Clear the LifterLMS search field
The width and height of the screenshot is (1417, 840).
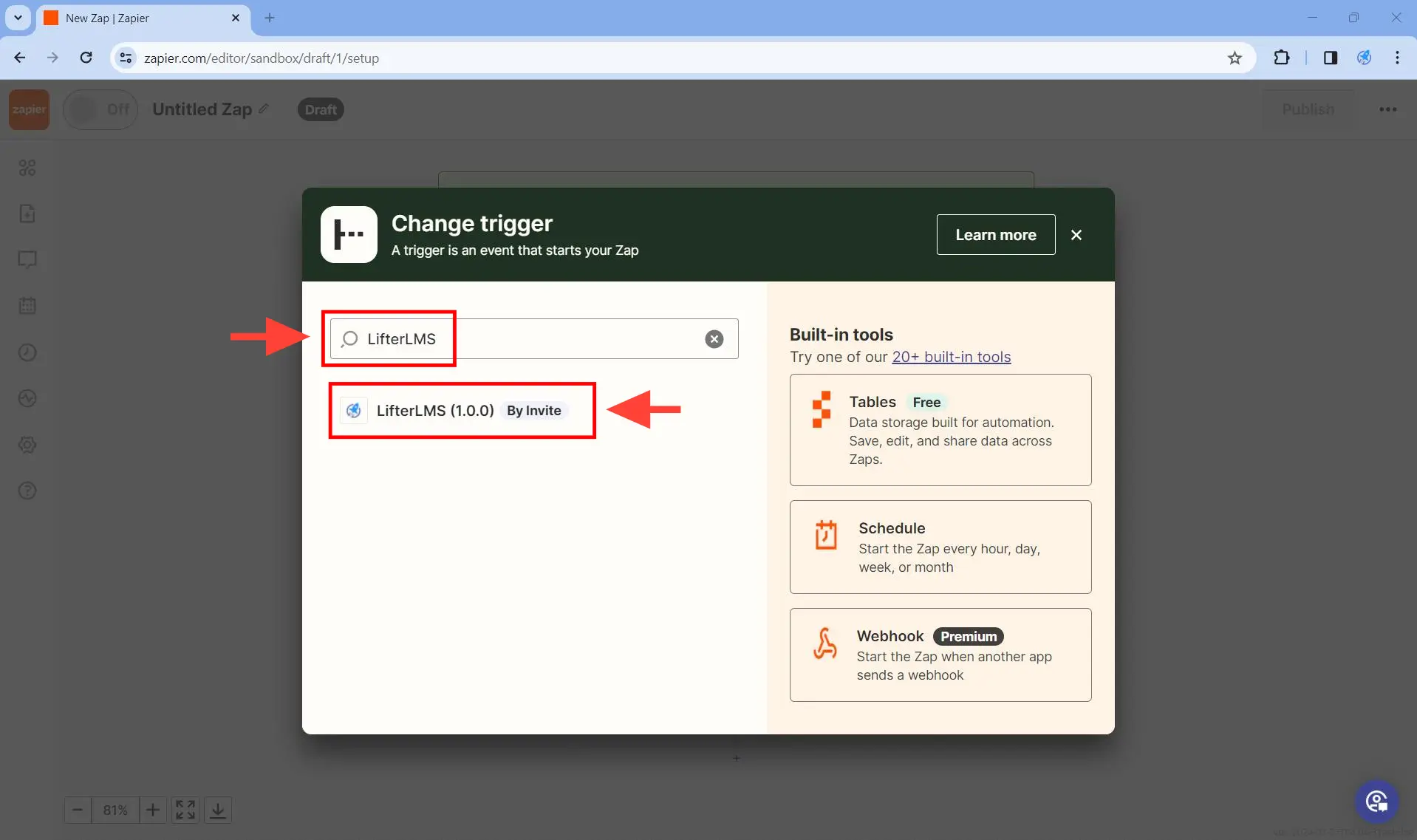coord(714,339)
